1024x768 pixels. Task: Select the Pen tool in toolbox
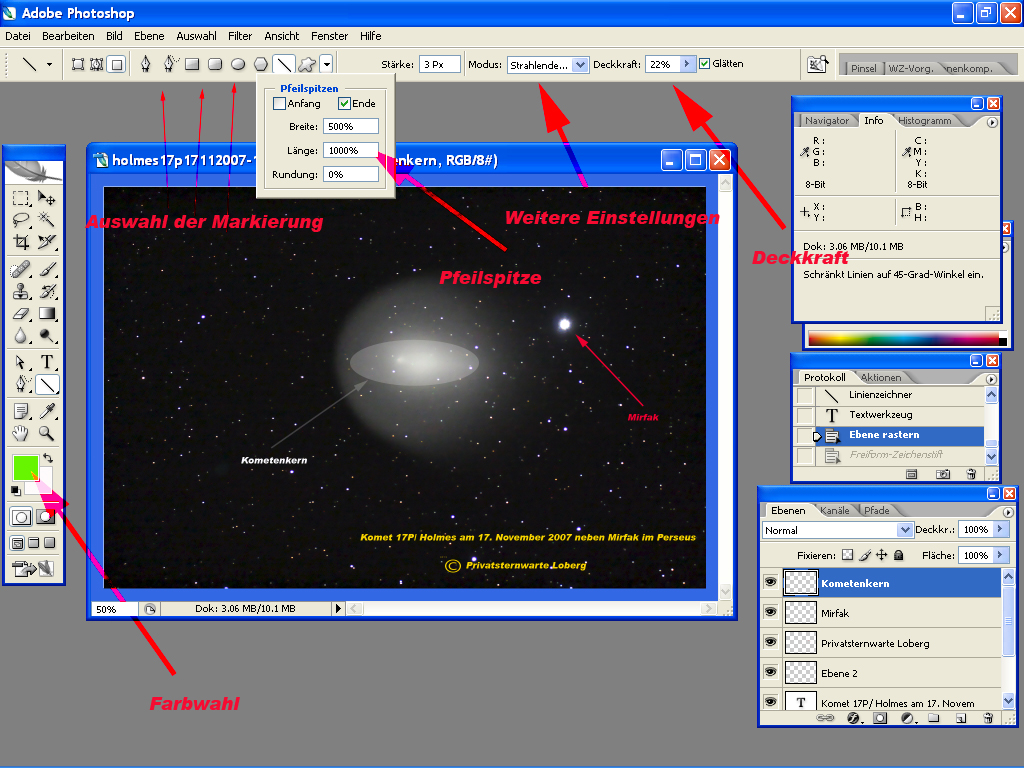pos(21,384)
